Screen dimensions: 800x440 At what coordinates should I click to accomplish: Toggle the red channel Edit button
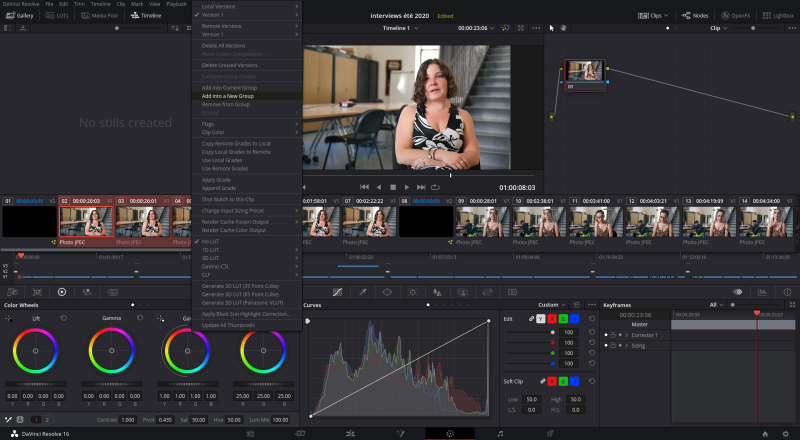(552, 319)
